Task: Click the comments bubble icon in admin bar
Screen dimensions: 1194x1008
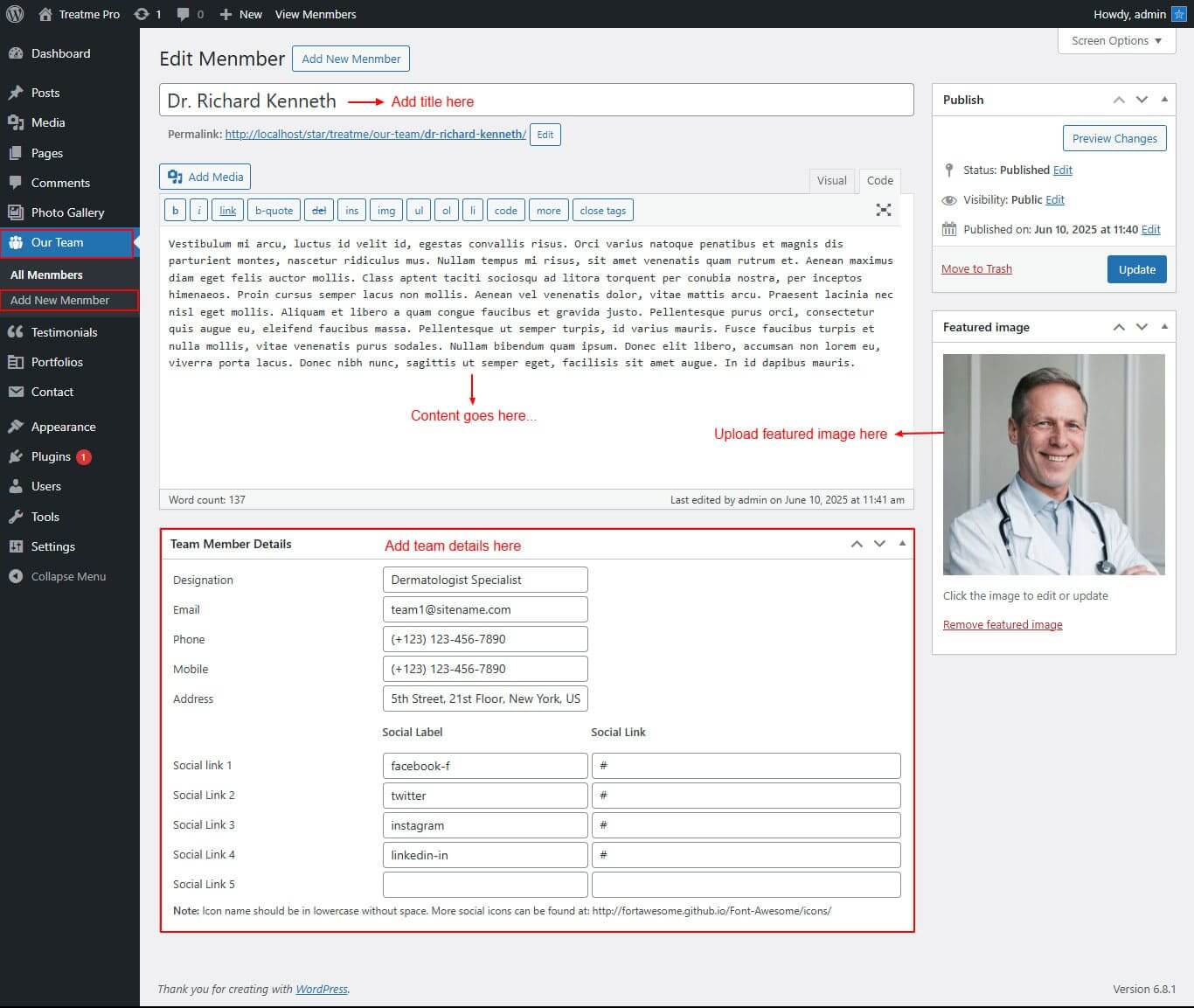Action: click(184, 14)
